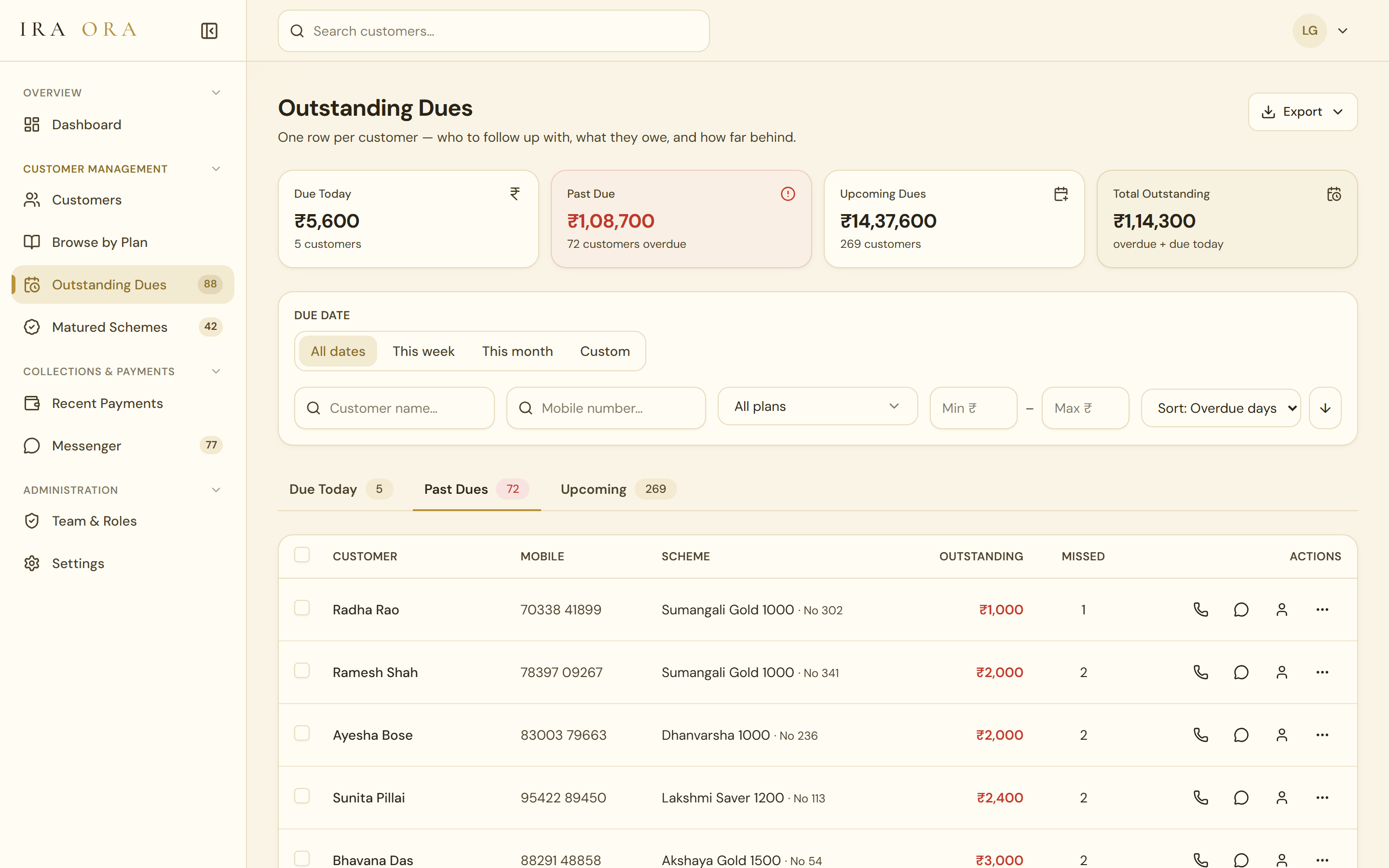The height and width of the screenshot is (868, 1389).
Task: Open Export dropdown menu
Action: point(1302,112)
